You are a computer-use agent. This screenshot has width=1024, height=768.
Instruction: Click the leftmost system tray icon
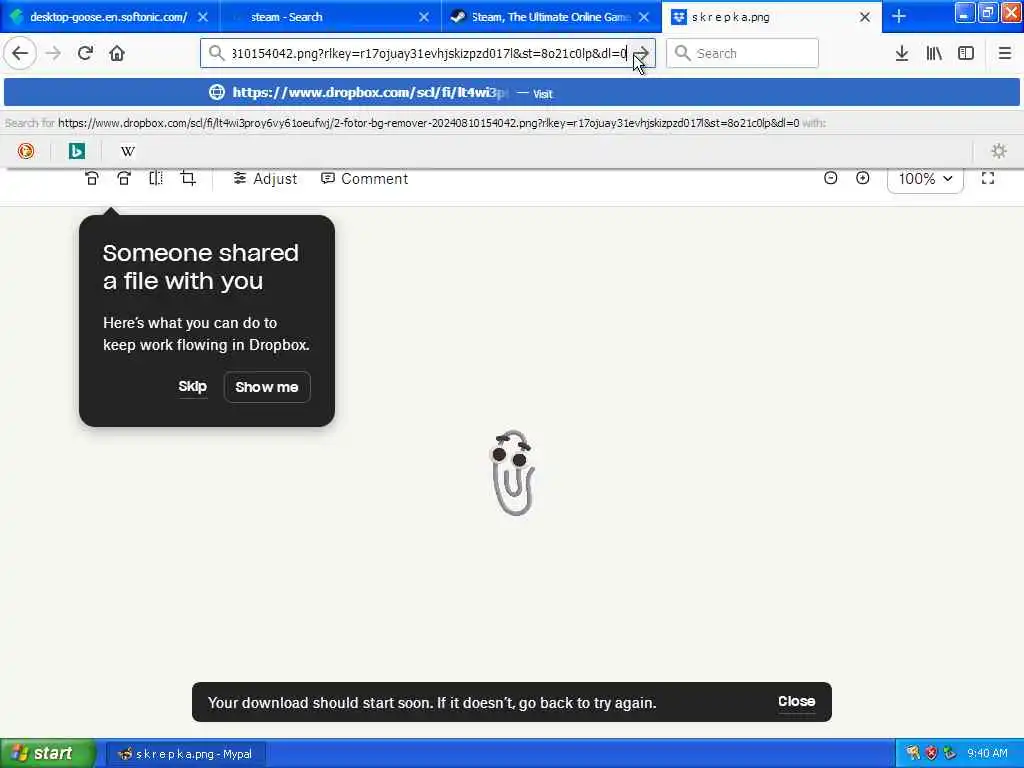click(x=913, y=754)
